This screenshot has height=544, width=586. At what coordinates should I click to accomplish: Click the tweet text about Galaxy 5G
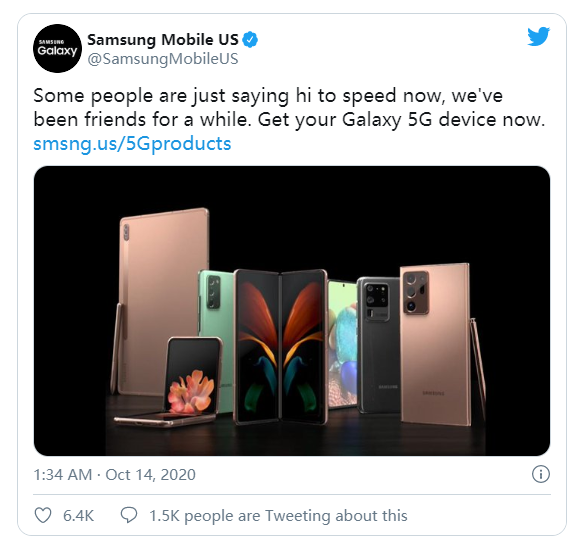[289, 108]
